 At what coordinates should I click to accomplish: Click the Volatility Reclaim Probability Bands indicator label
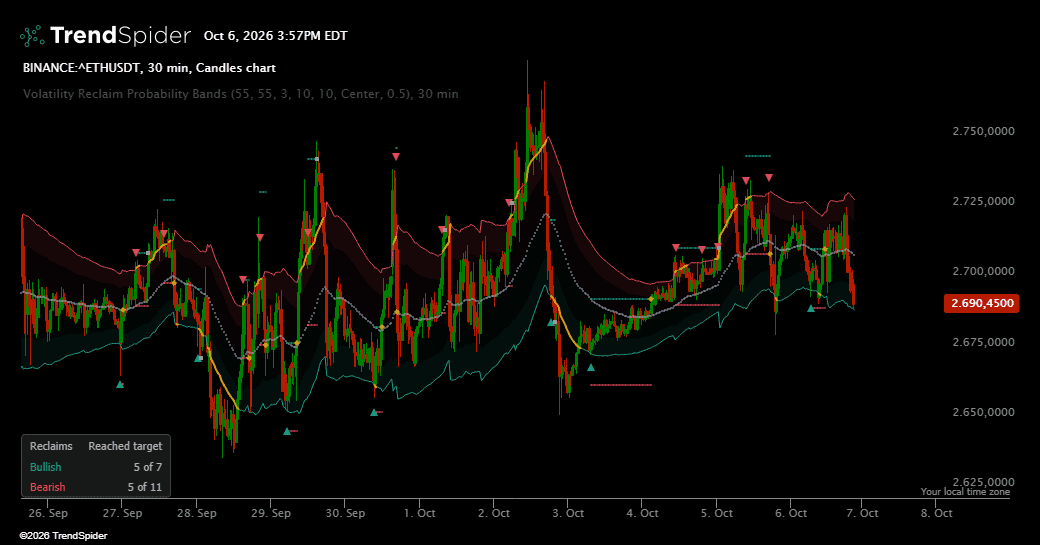coord(241,93)
